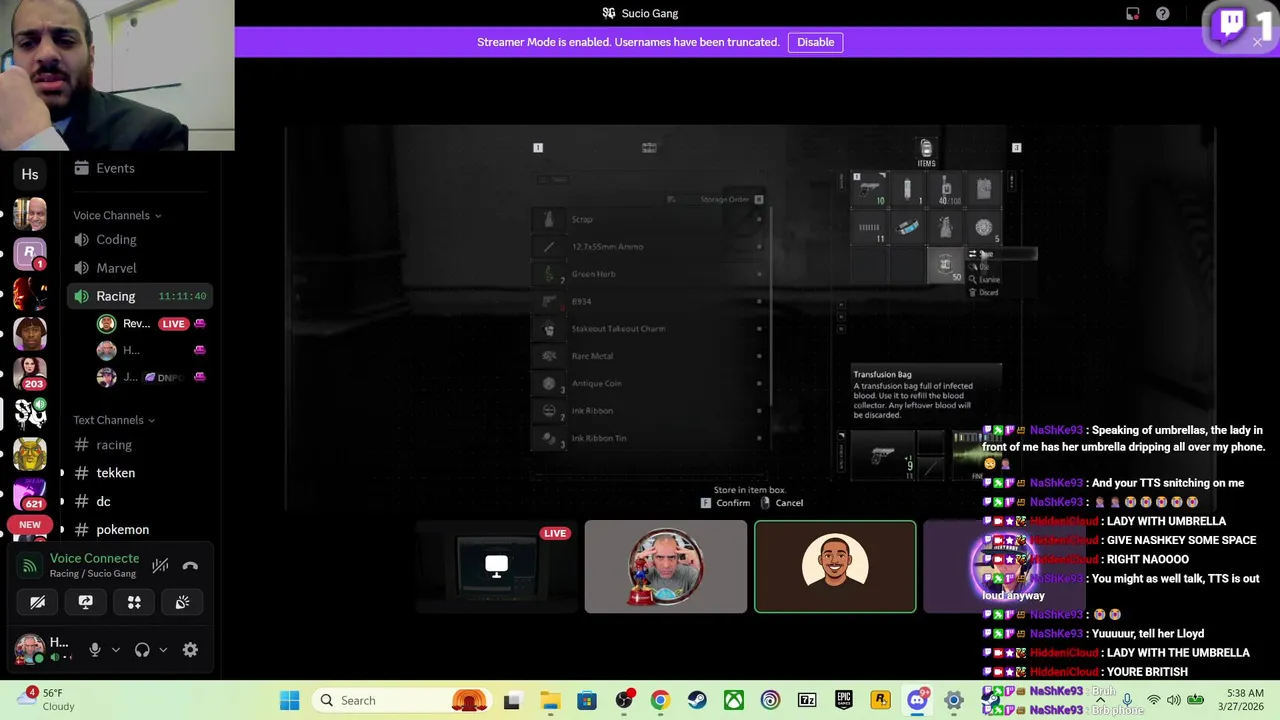Select the green-bordered cartoon avatar tile
Image resolution: width=1280 pixels, height=720 pixels.
[x=835, y=566]
